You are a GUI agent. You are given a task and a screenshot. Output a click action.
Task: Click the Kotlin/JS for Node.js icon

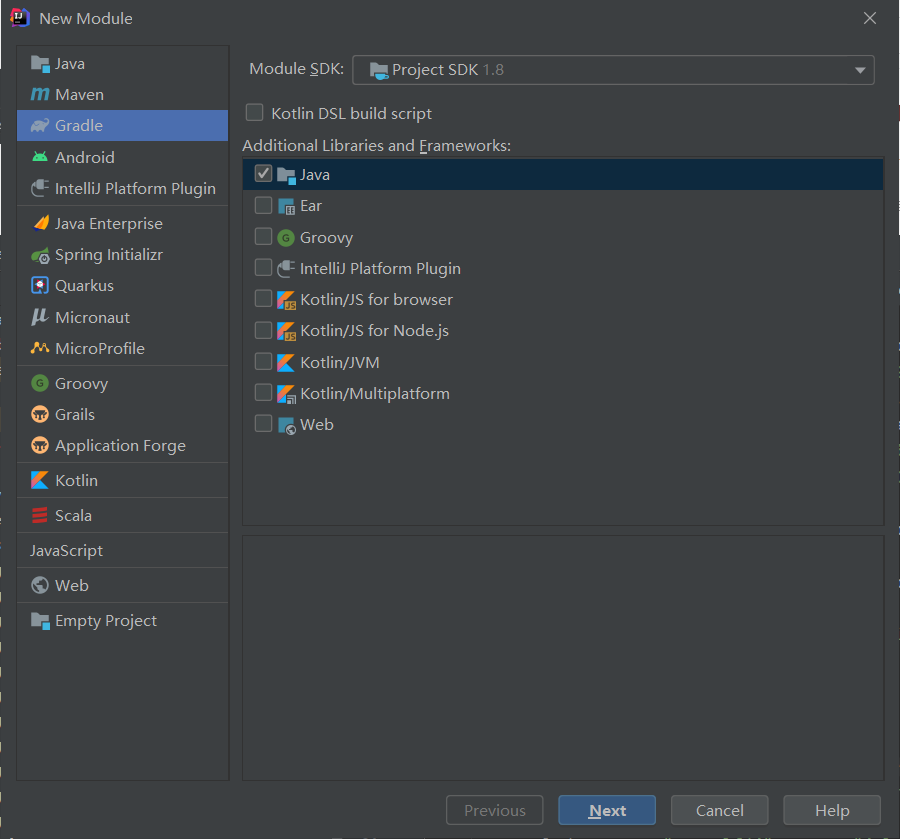pos(286,331)
